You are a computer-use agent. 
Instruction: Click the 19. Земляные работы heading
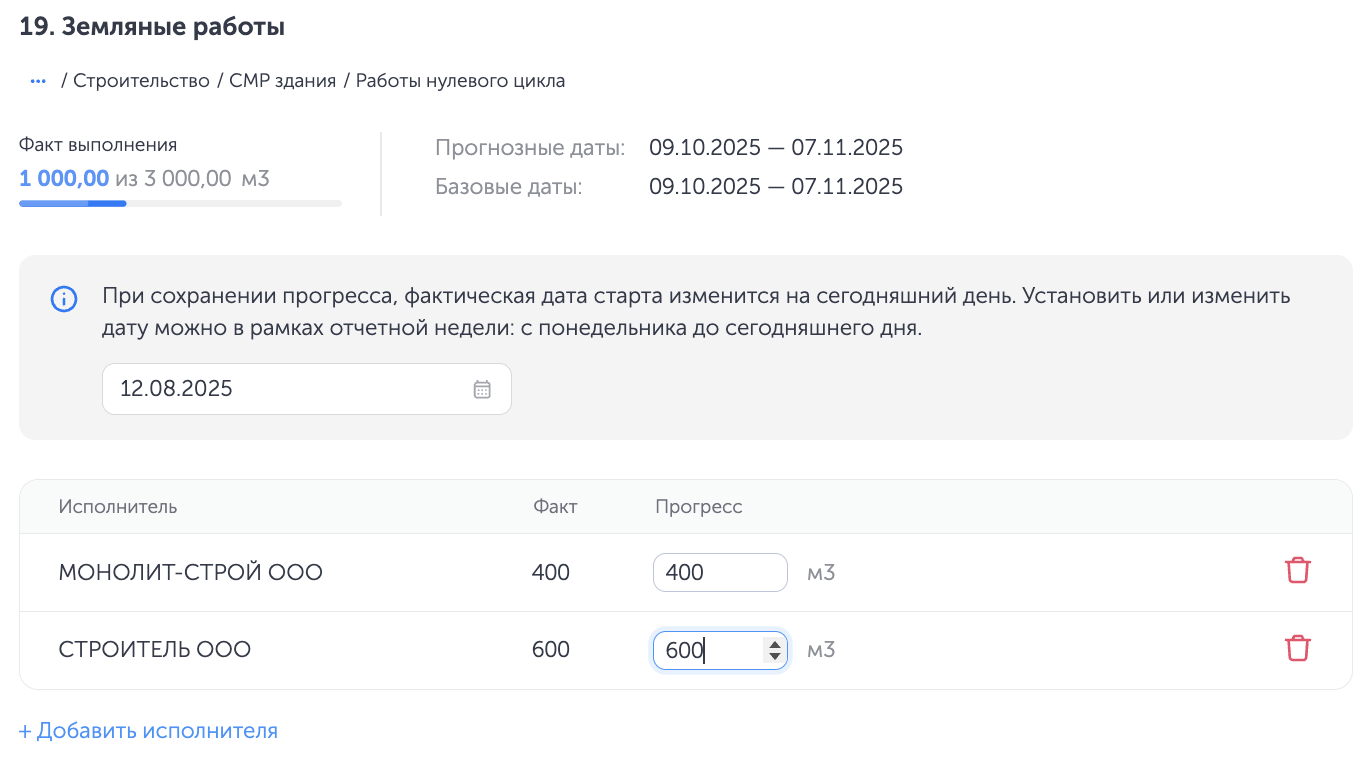point(150,26)
